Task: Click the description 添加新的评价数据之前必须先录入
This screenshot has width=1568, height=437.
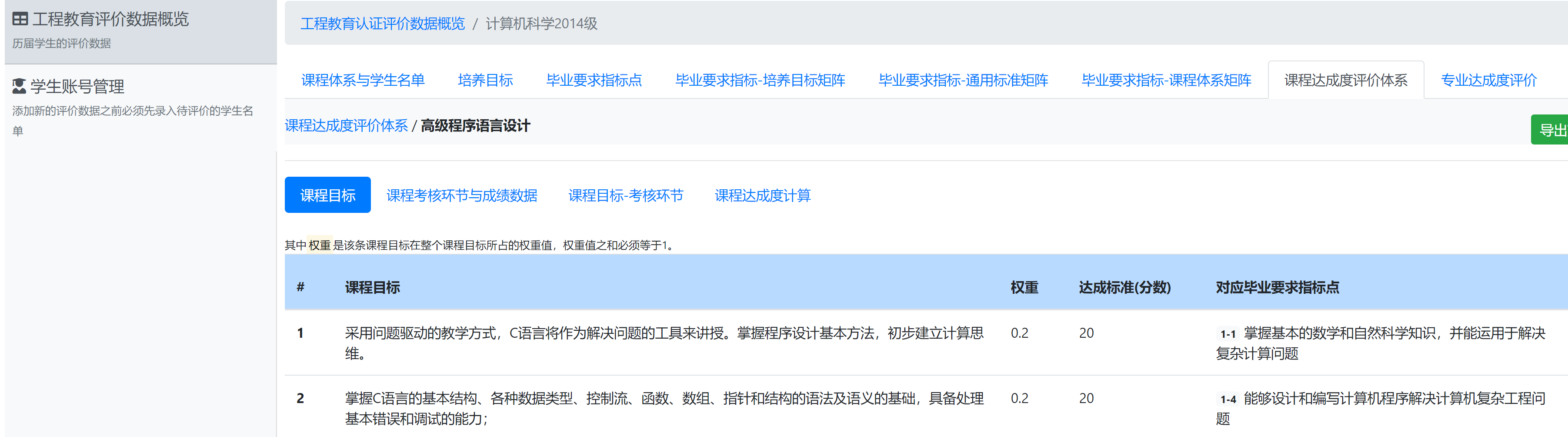Action: coord(133,121)
